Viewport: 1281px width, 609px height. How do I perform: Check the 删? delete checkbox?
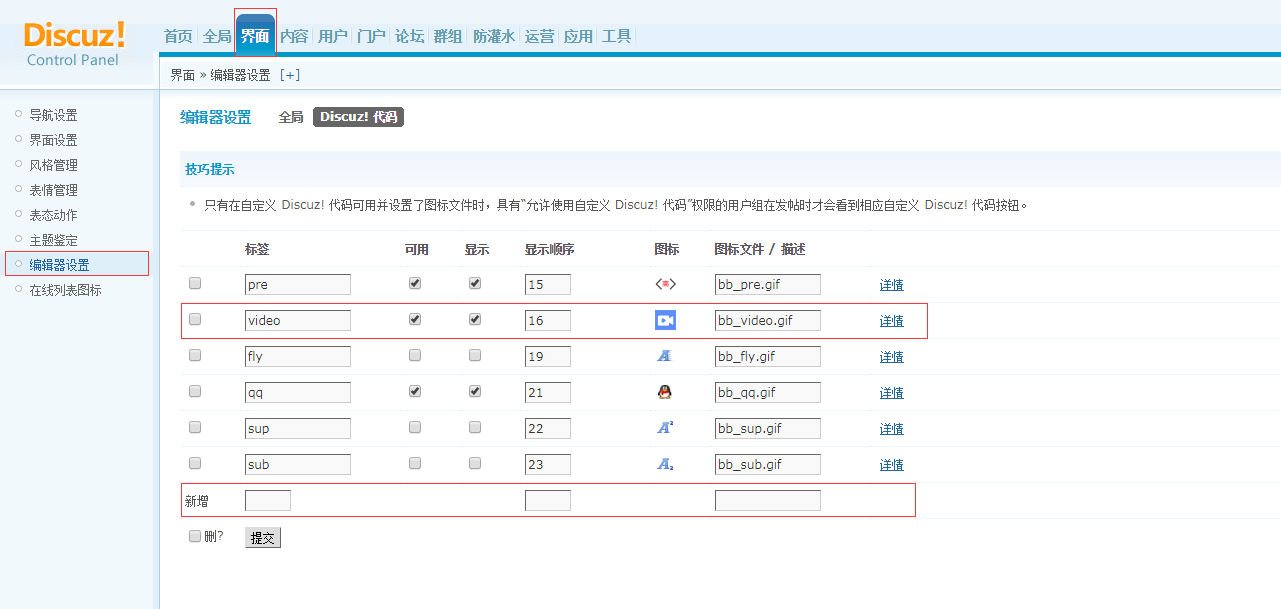[194, 537]
